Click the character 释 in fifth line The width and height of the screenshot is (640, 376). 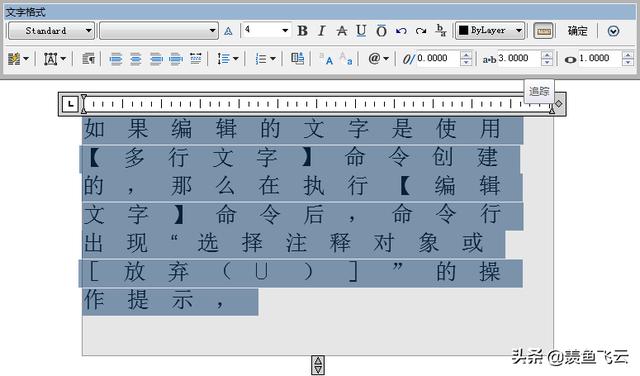[x=340, y=243]
